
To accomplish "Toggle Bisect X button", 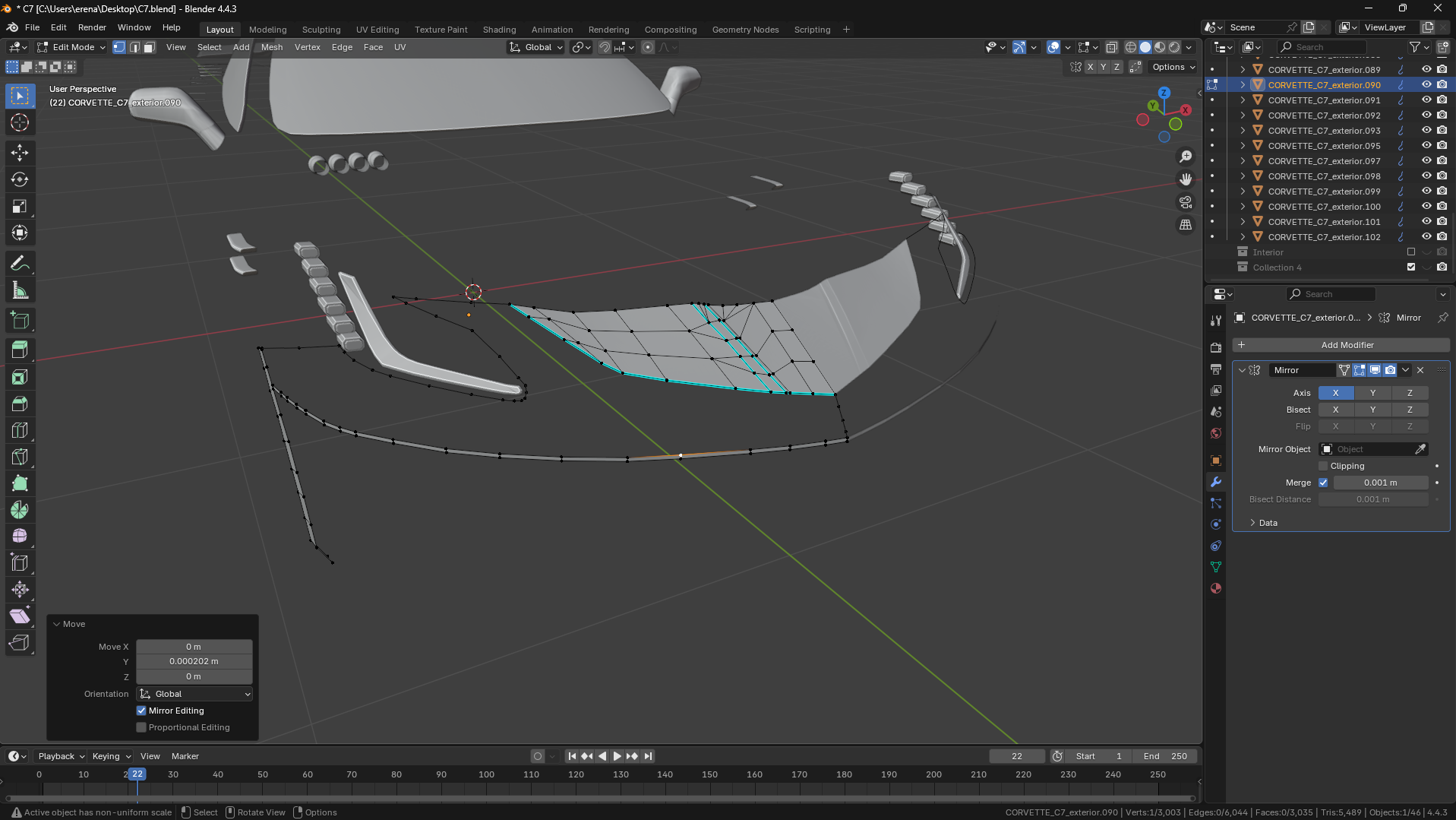I will 1336,410.
